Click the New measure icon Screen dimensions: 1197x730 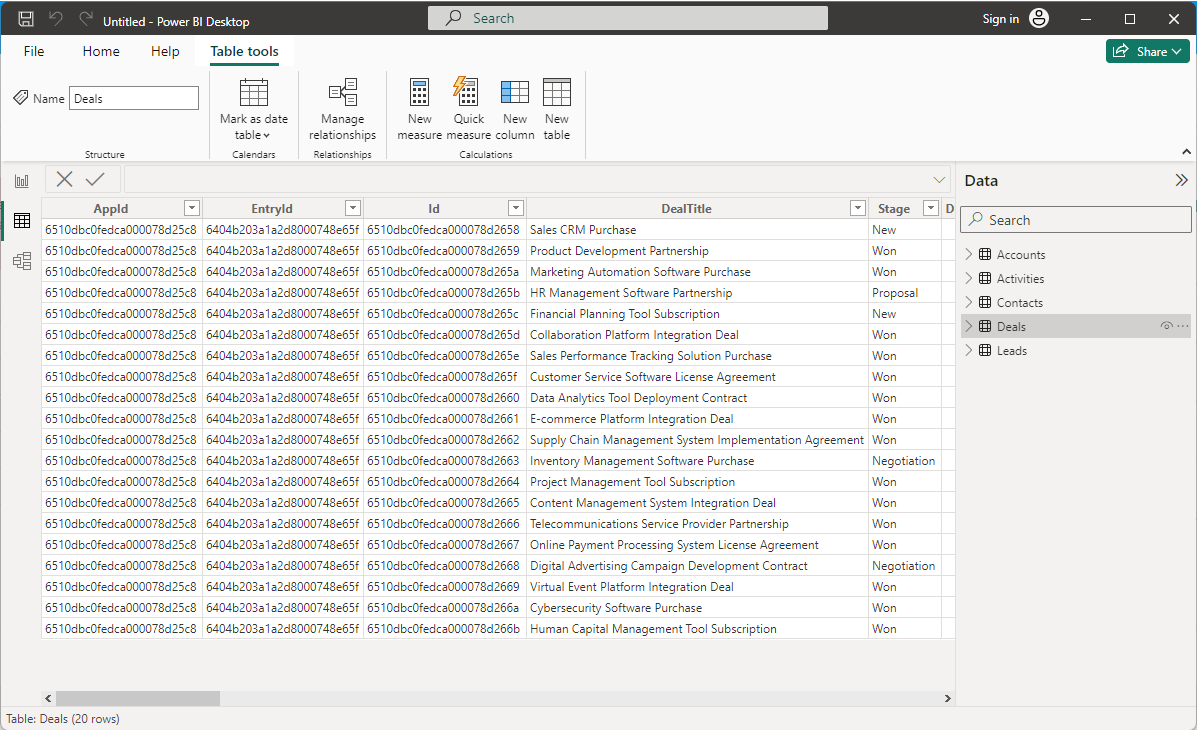[x=420, y=94]
